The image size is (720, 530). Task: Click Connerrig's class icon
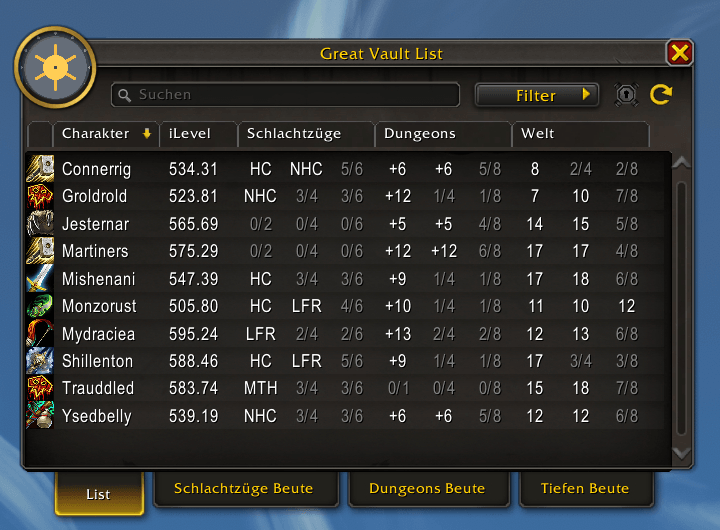pos(40,169)
